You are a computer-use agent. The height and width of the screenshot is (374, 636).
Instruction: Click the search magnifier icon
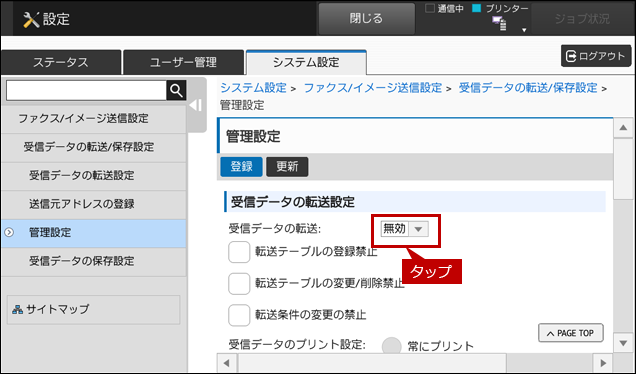pyautogui.click(x=176, y=90)
